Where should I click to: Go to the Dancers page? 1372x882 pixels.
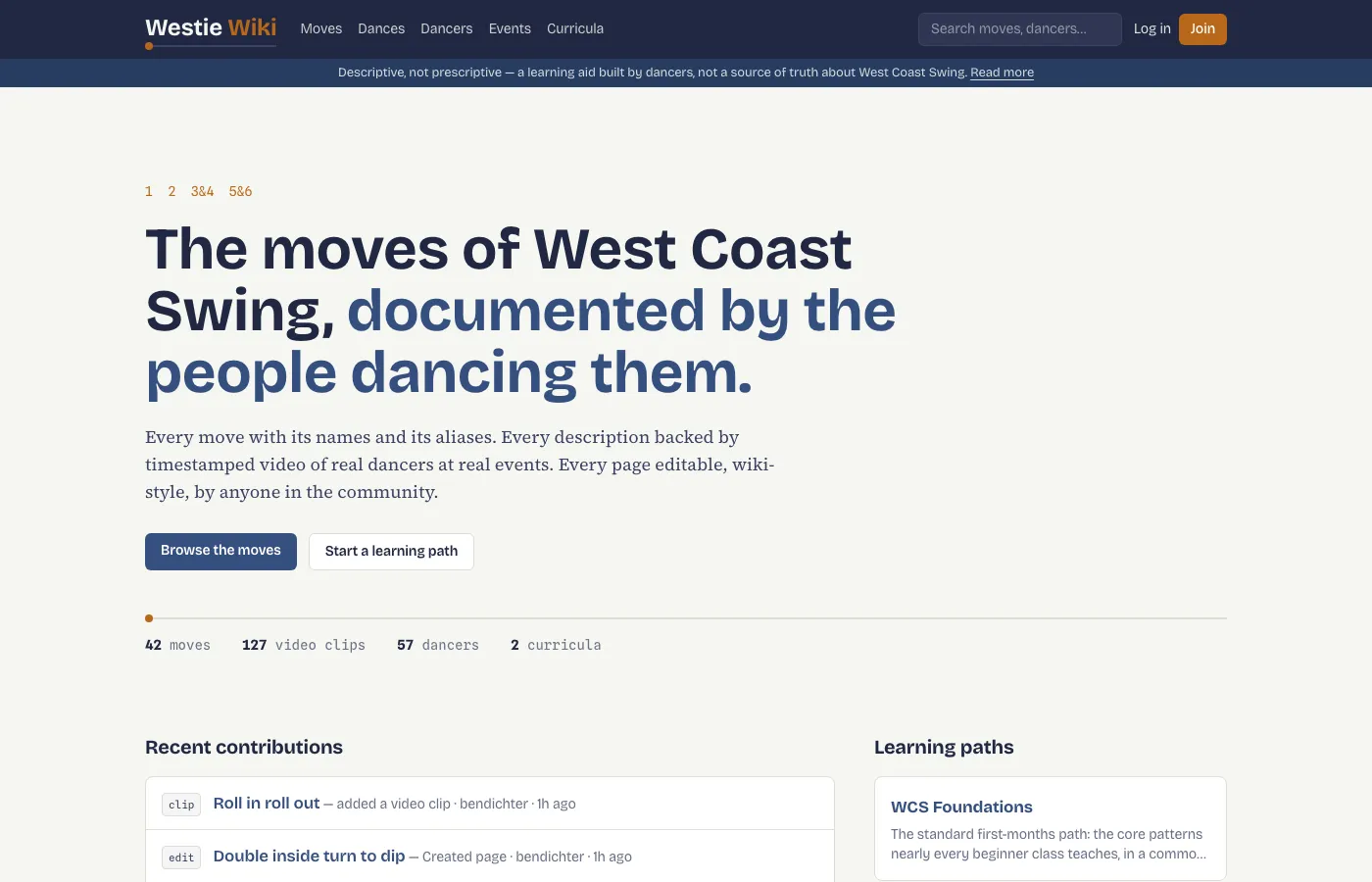tap(447, 29)
